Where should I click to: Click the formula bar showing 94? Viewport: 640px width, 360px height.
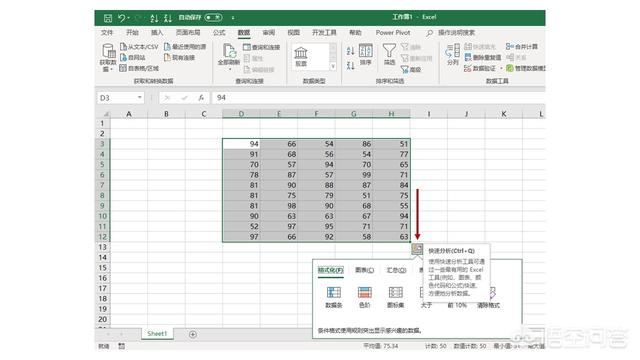[x=379, y=98]
